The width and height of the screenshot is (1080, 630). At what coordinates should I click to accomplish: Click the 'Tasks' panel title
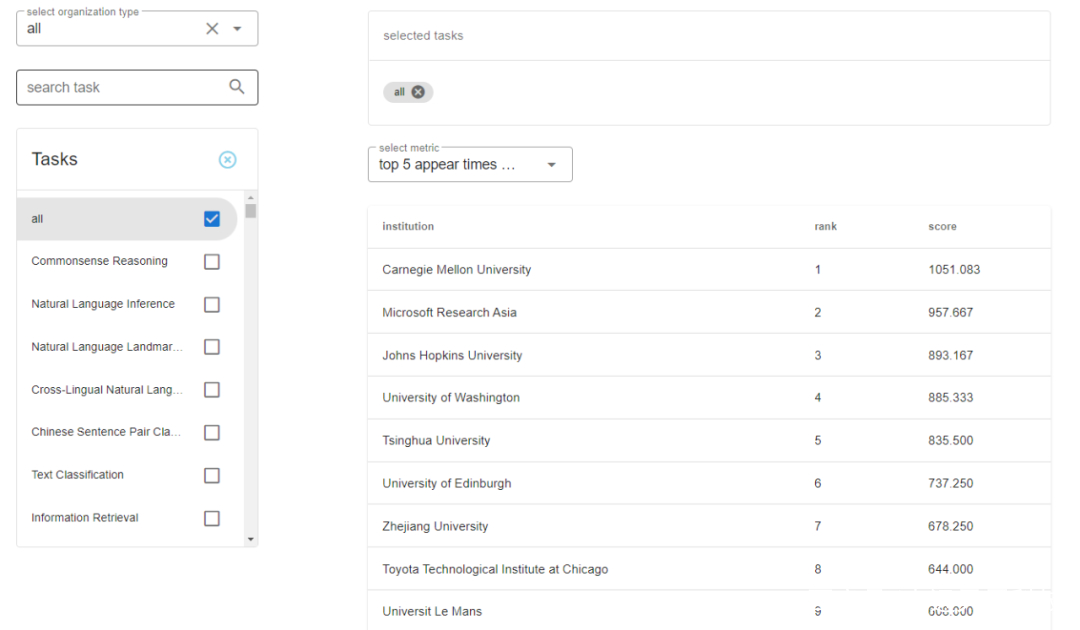click(54, 159)
